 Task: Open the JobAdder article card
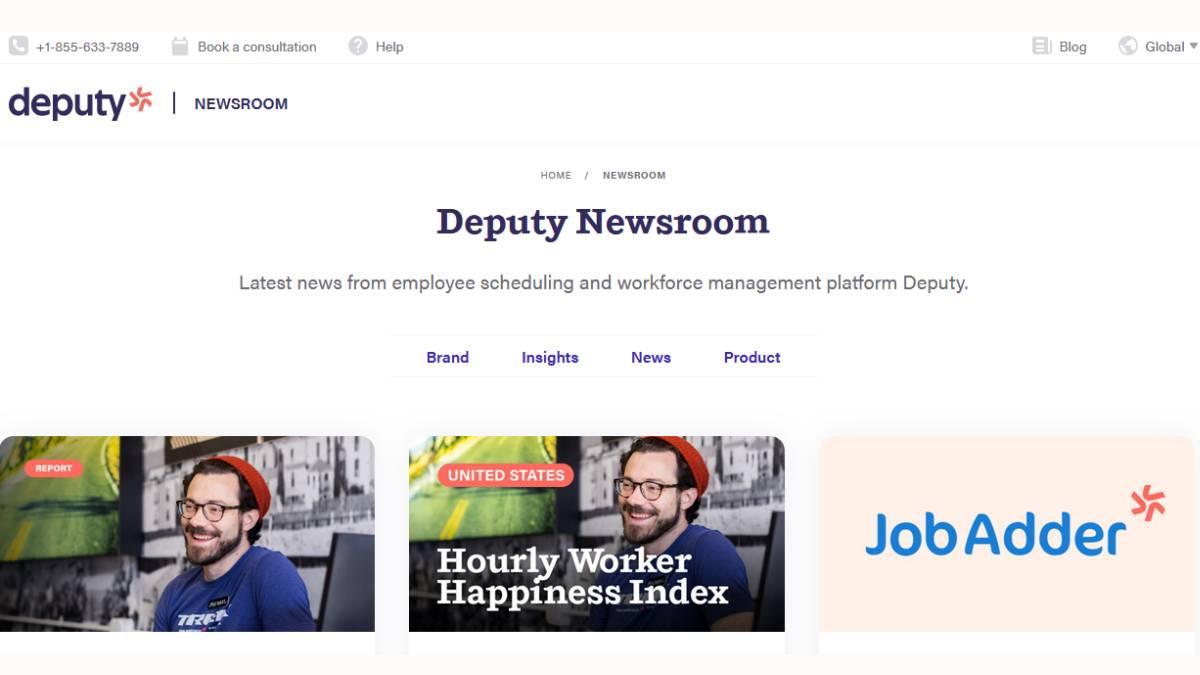click(x=1007, y=534)
